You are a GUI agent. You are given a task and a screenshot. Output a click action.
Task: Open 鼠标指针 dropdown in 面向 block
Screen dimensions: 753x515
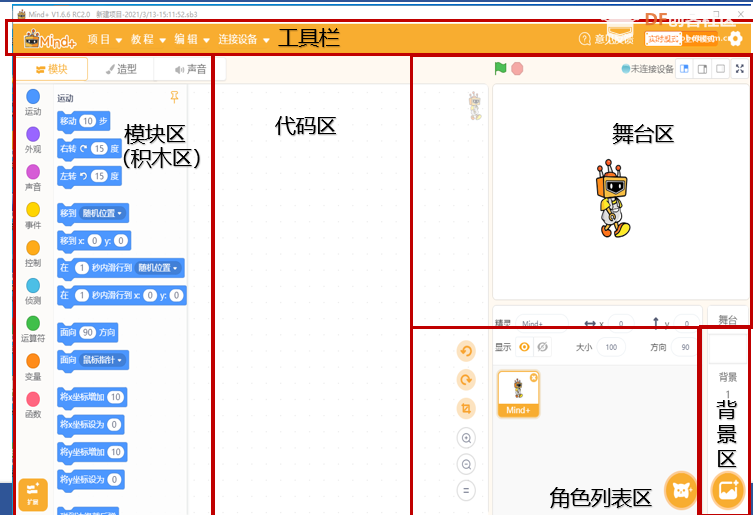(102, 360)
